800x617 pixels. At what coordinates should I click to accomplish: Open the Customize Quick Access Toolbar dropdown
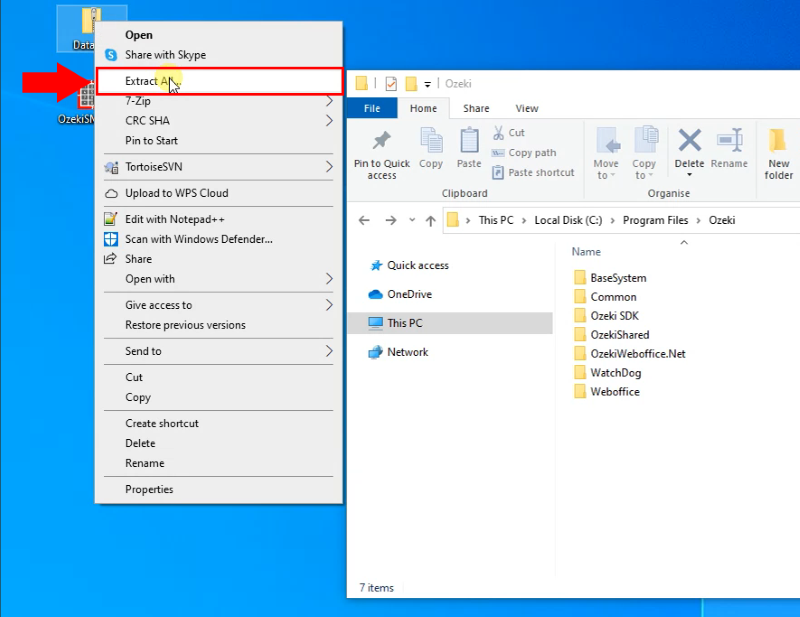click(428, 84)
